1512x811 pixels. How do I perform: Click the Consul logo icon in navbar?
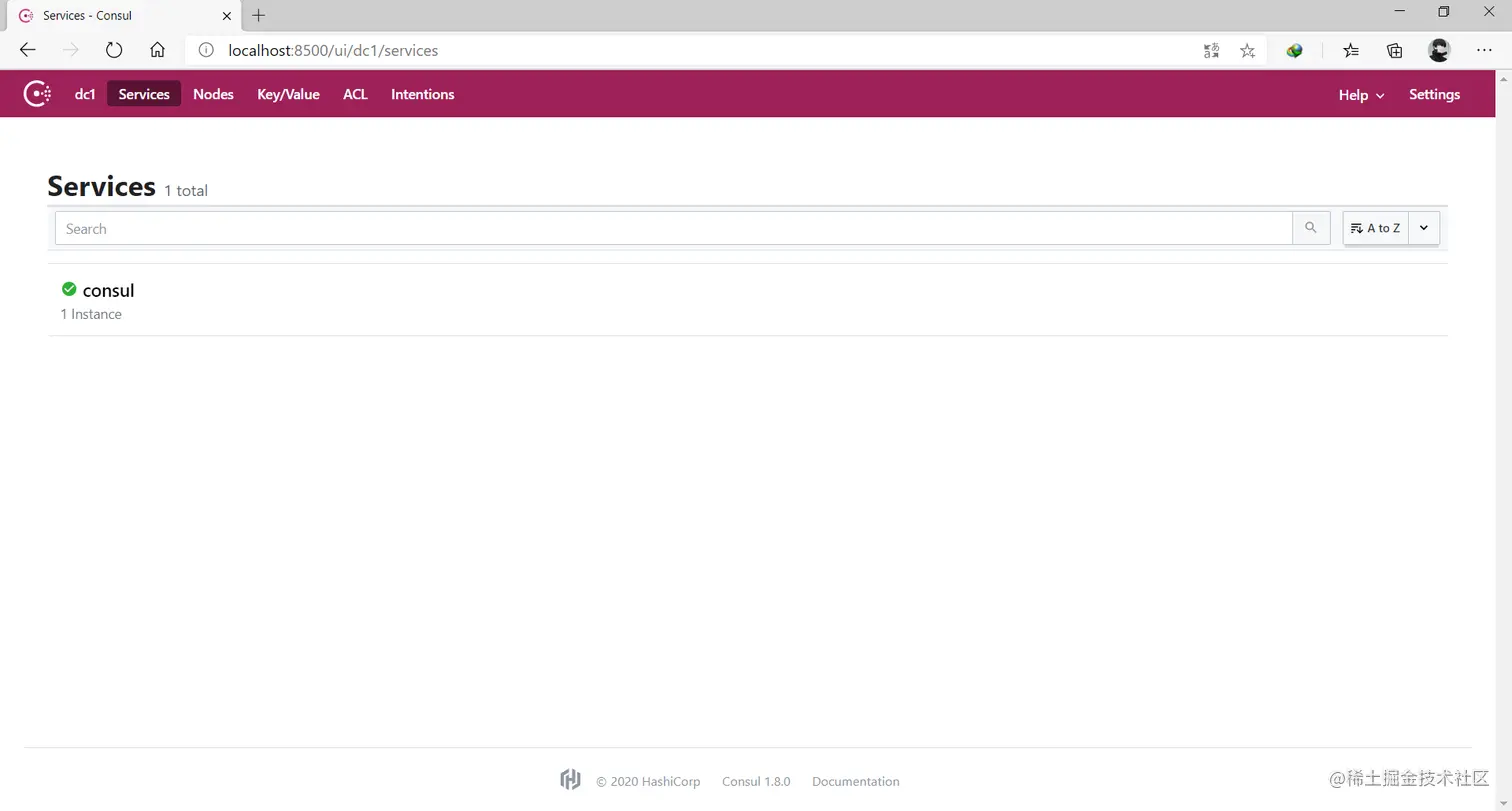[x=37, y=94]
